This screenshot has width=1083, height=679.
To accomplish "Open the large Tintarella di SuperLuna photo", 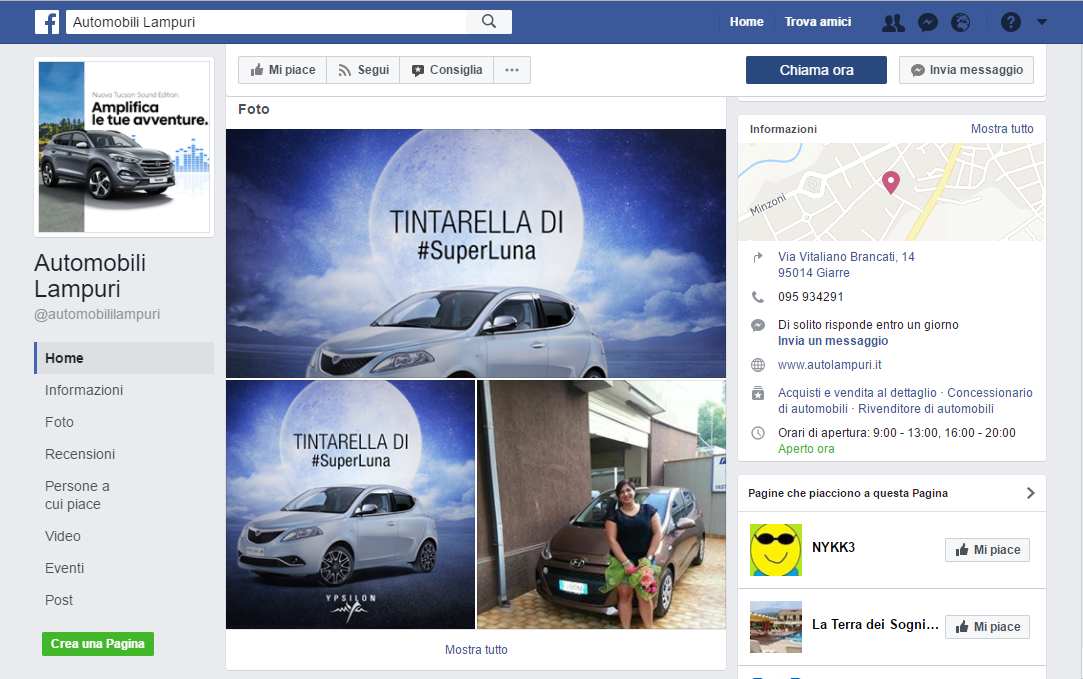I will [476, 254].
